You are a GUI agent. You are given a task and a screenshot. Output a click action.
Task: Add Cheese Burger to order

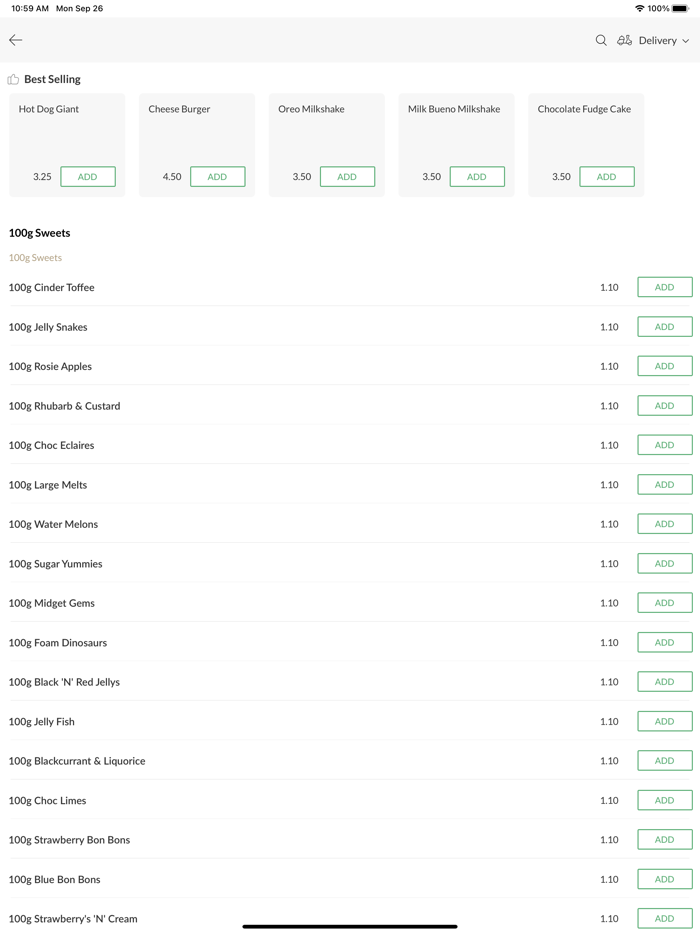(x=217, y=177)
